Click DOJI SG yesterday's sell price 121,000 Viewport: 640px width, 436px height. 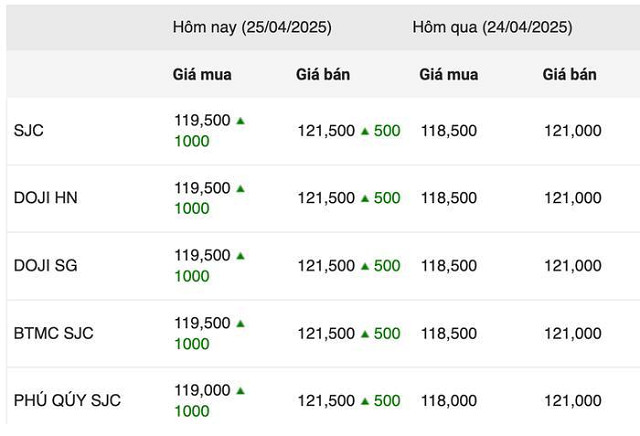573,266
